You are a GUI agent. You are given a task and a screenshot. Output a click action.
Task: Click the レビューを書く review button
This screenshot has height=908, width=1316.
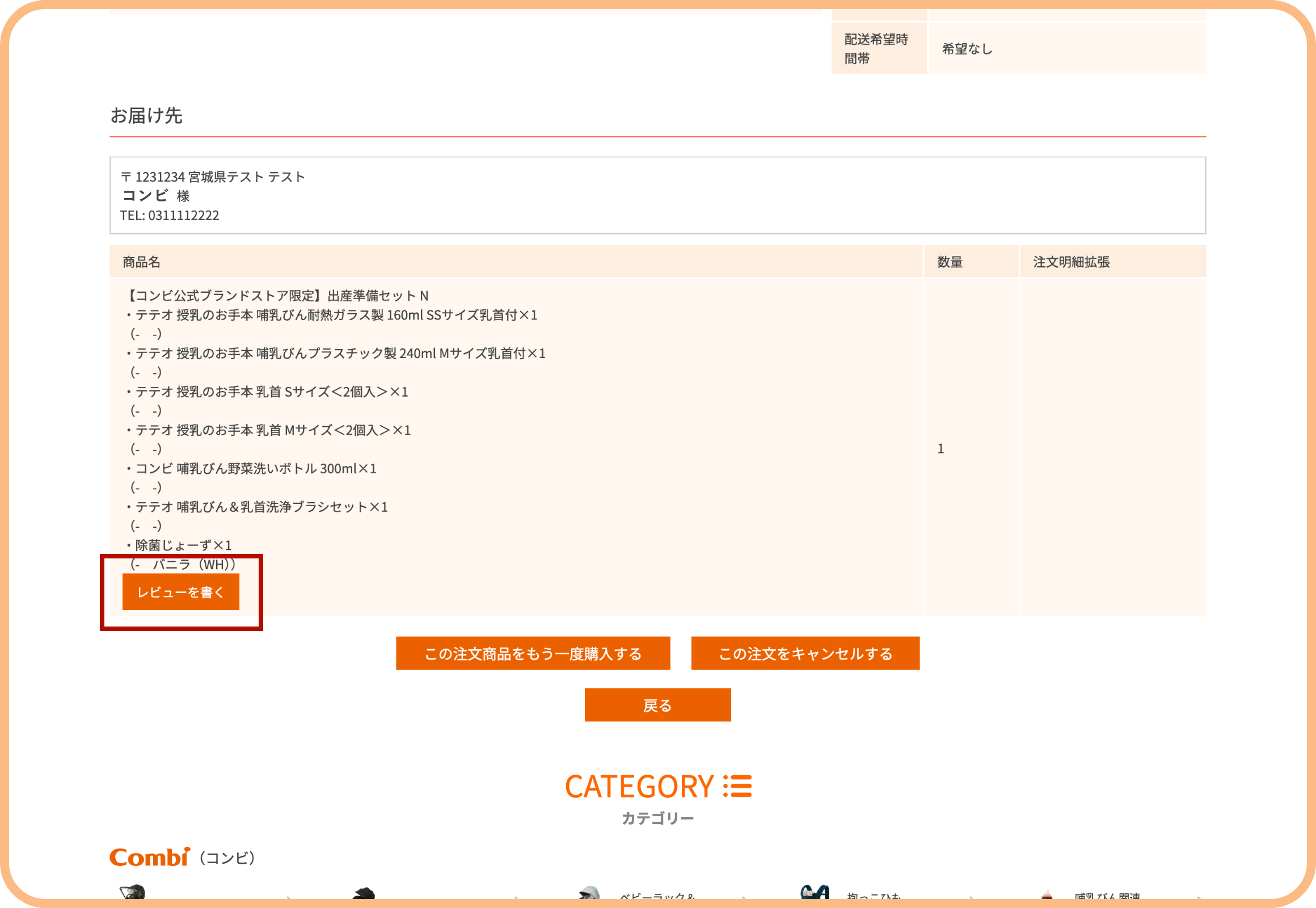click(181, 592)
